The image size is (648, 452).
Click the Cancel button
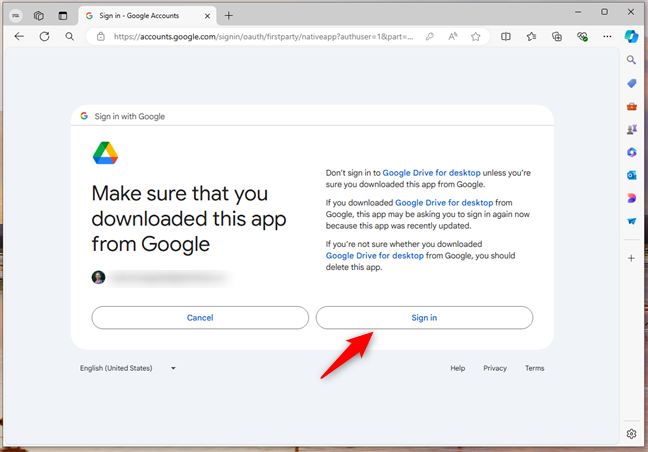pos(200,318)
